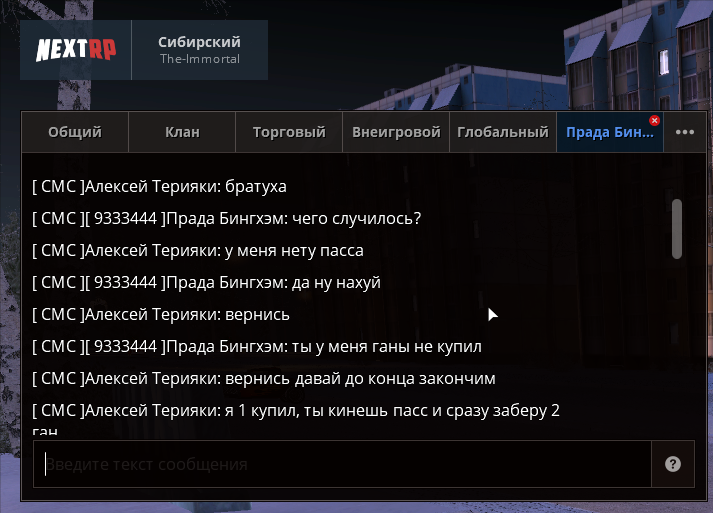
Task: Click message 'Алексей Терияки: братуха'
Action: 159,186
